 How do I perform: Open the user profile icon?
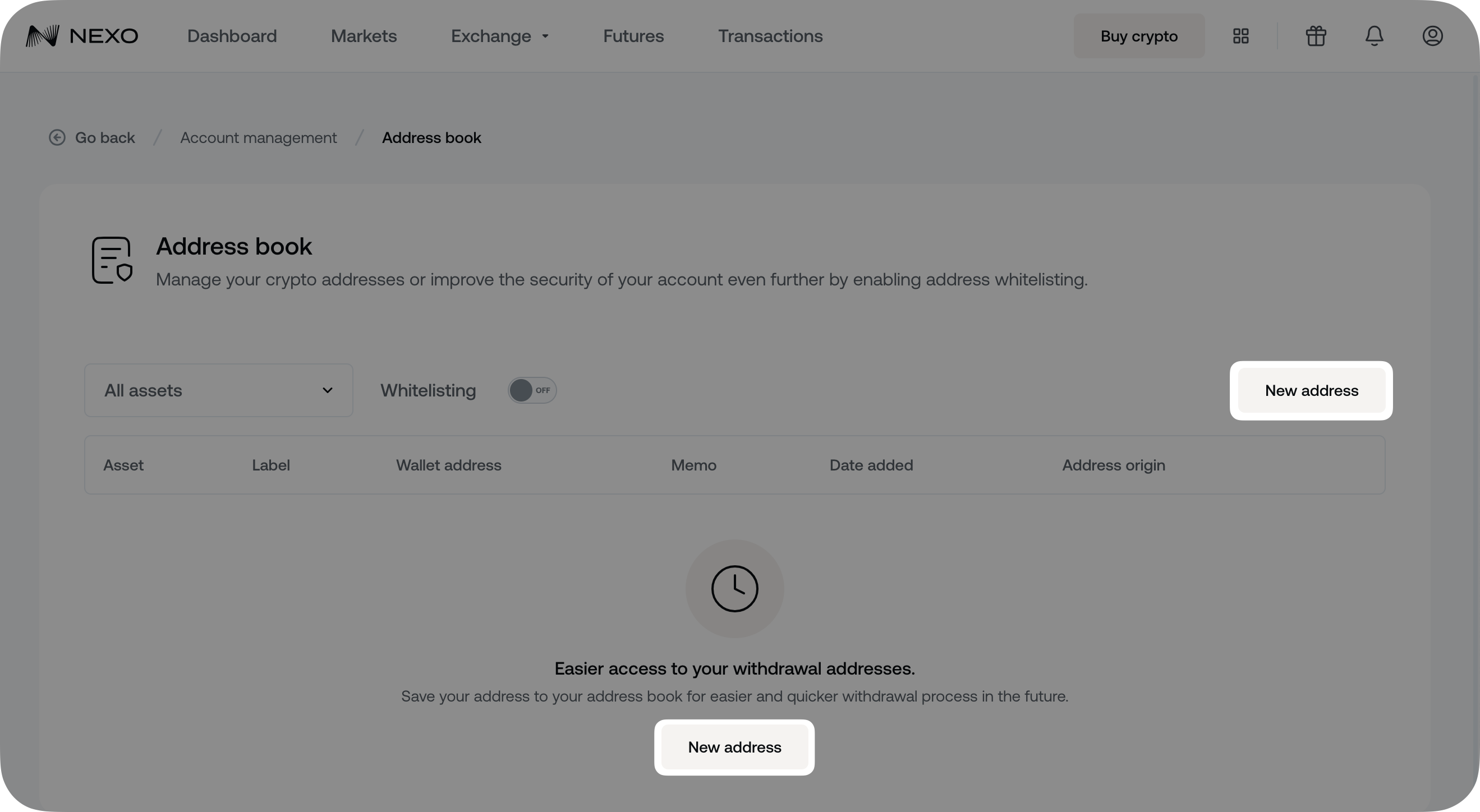pos(1432,36)
